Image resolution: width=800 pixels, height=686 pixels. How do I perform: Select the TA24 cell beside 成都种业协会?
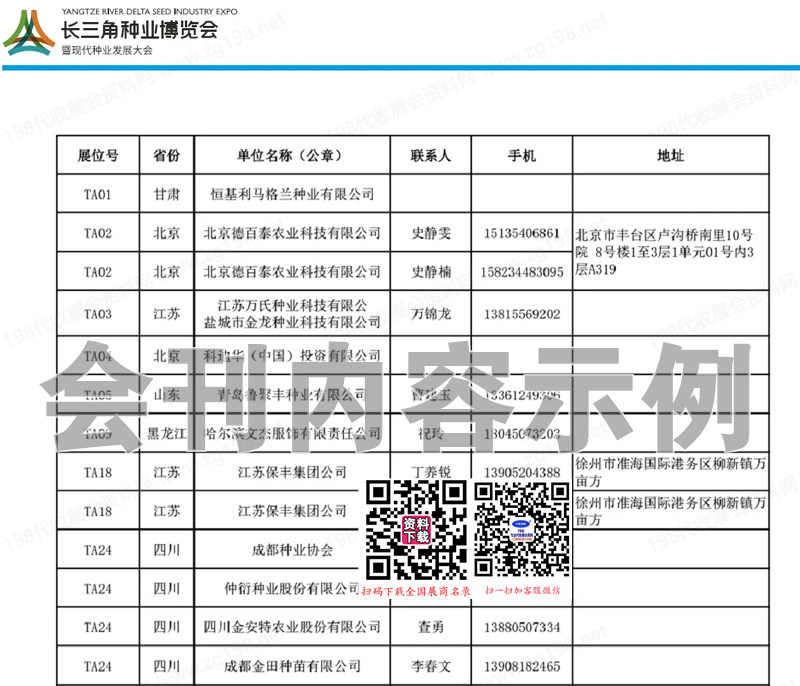[97, 550]
